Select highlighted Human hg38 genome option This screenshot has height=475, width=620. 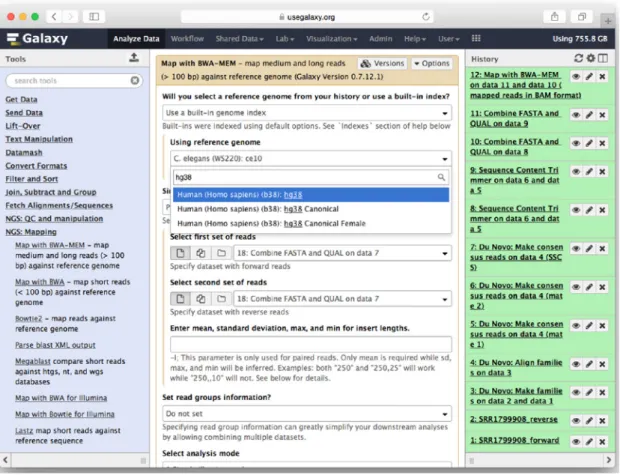(x=311, y=195)
